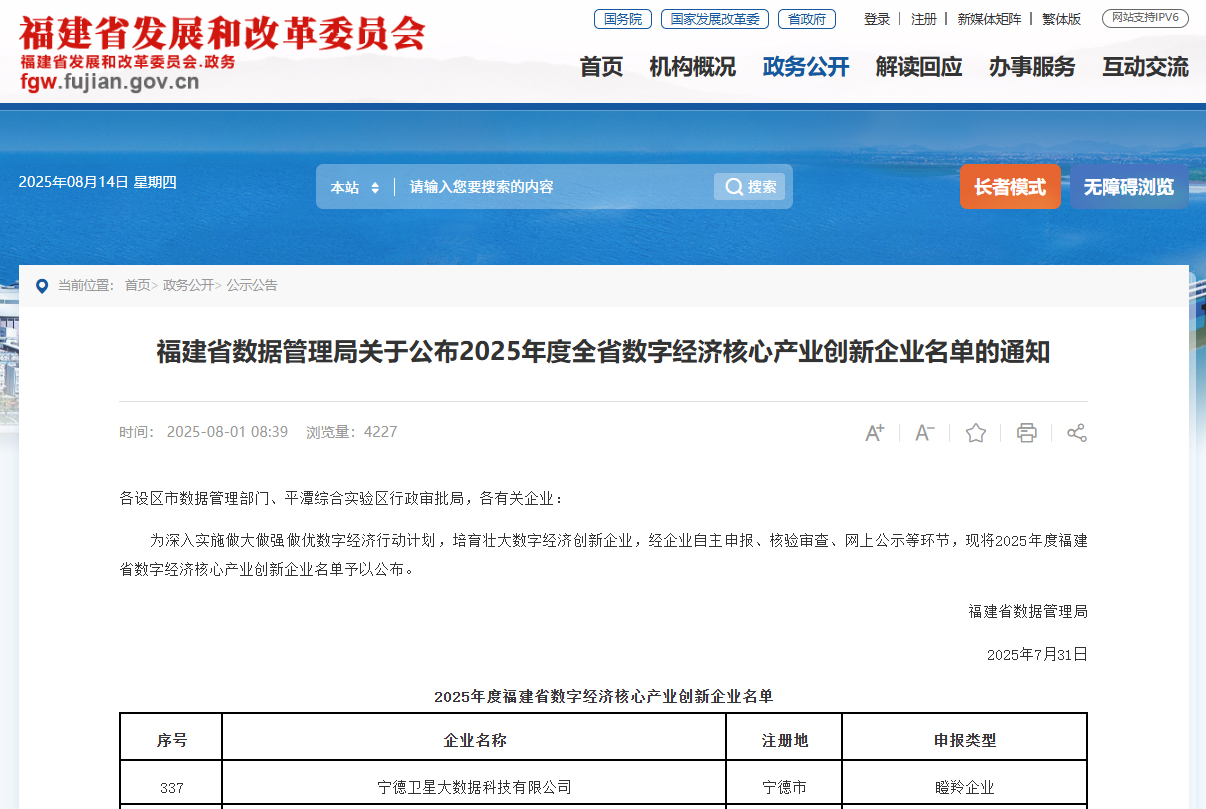Go to 政务公开 navigation tab
Screen dimensions: 1206x809
click(x=805, y=67)
